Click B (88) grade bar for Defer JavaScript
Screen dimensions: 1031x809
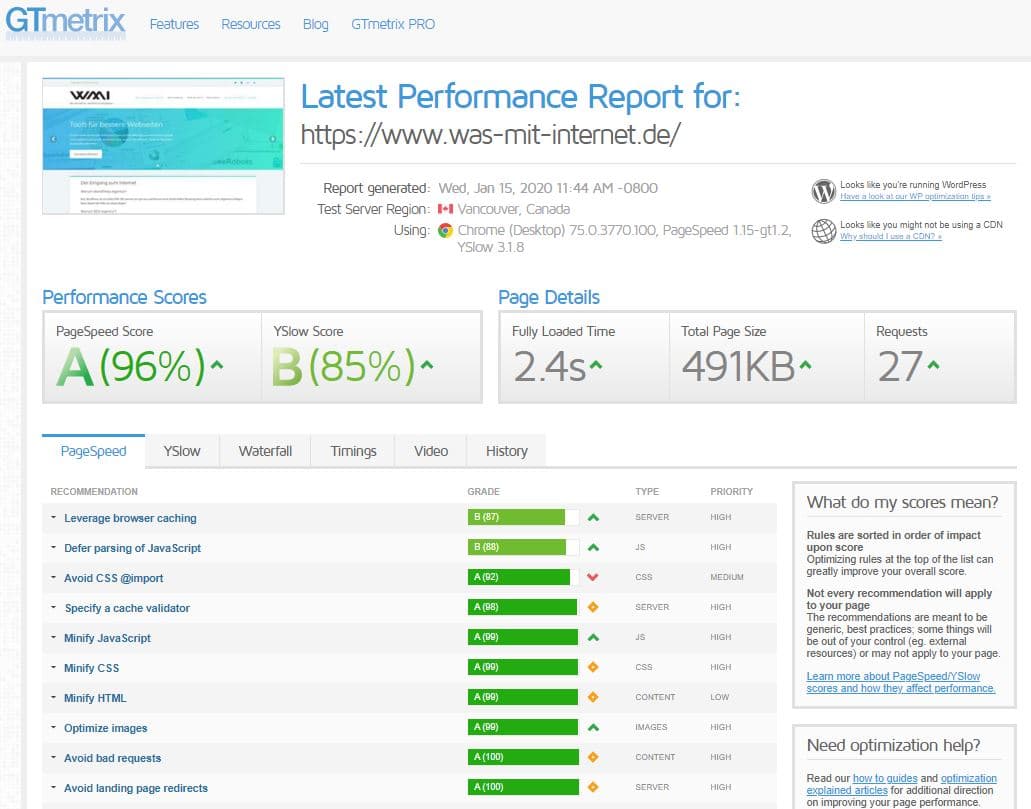pyautogui.click(x=523, y=547)
